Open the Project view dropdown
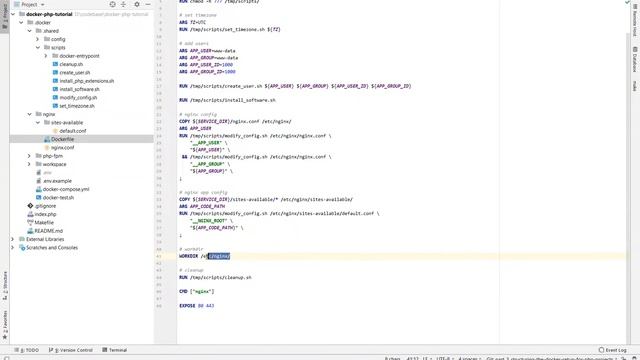The image size is (640, 360). pos(29,4)
